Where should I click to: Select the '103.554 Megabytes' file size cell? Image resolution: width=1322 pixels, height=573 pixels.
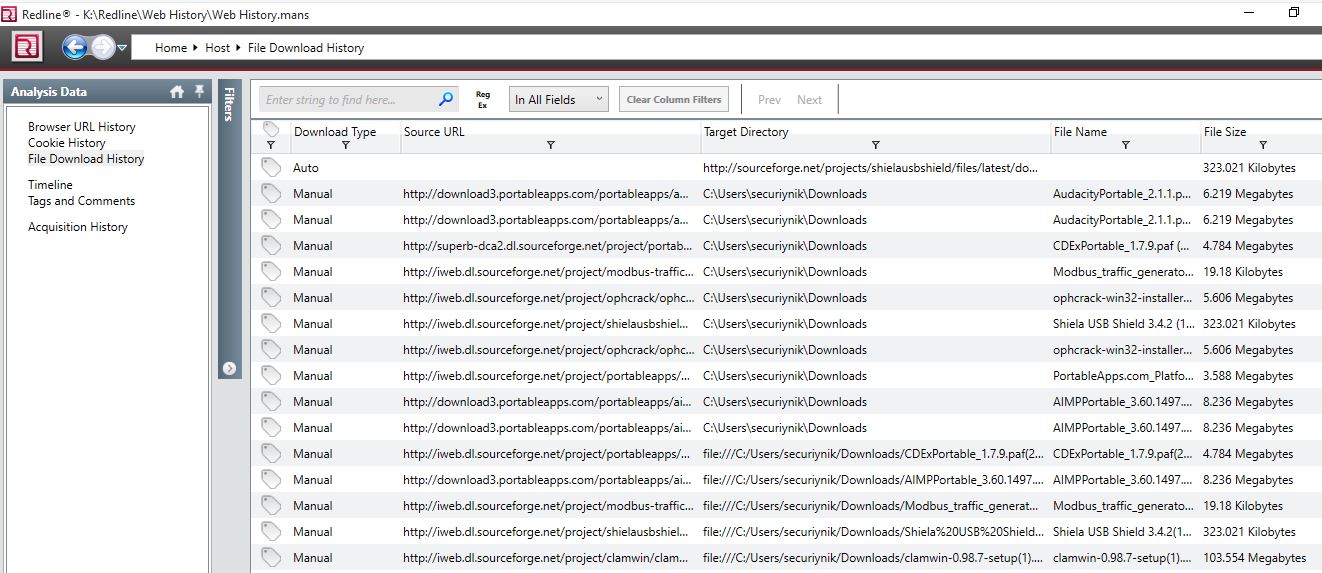coord(1254,558)
